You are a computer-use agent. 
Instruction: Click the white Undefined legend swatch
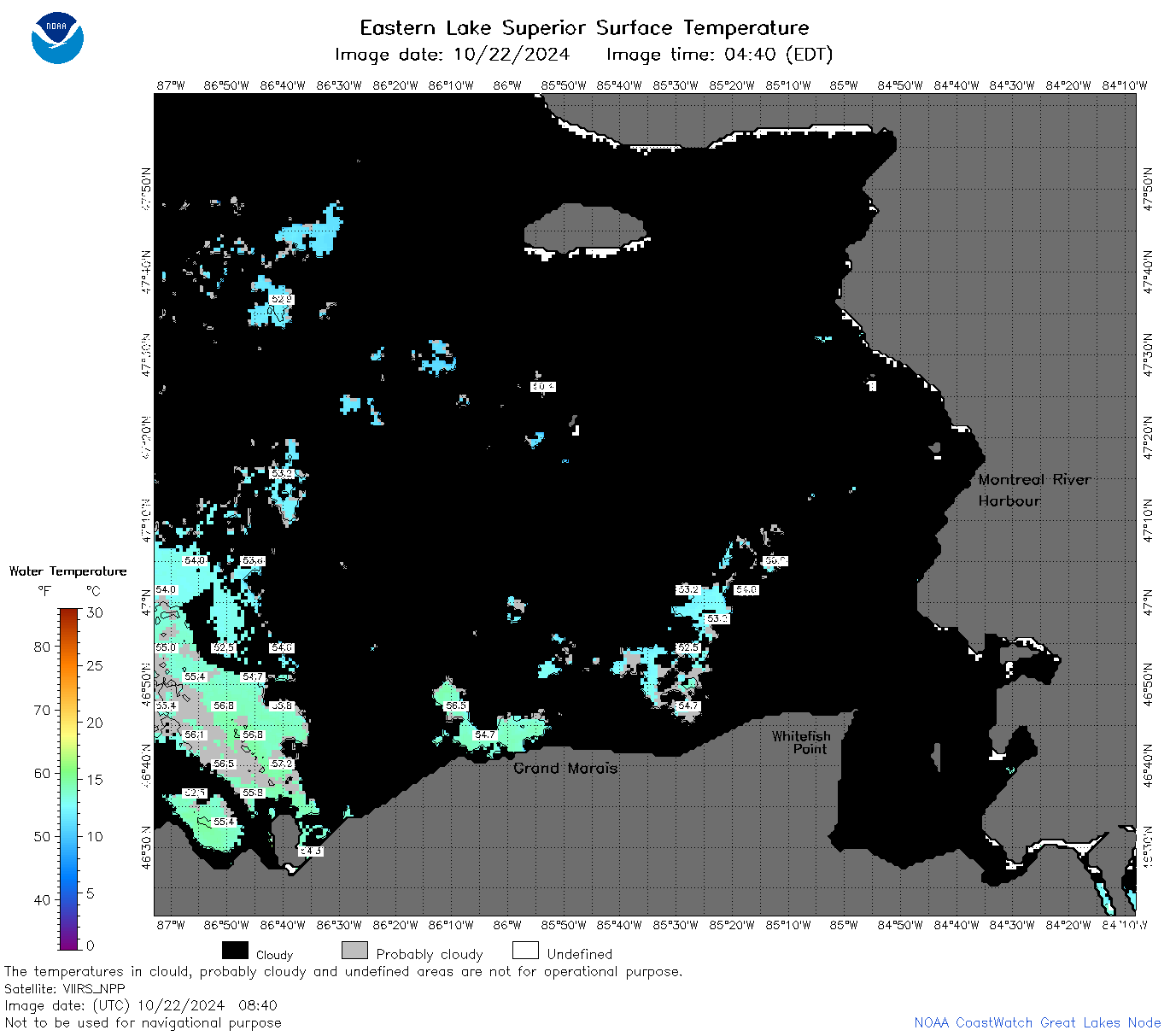tap(525, 951)
